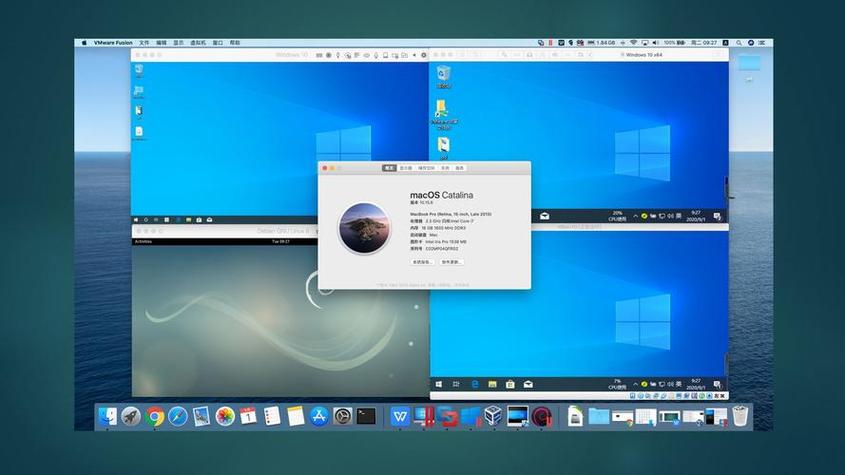The height and width of the screenshot is (475, 845).
Task: Select the 服务 tab in About This Mac
Action: (460, 168)
